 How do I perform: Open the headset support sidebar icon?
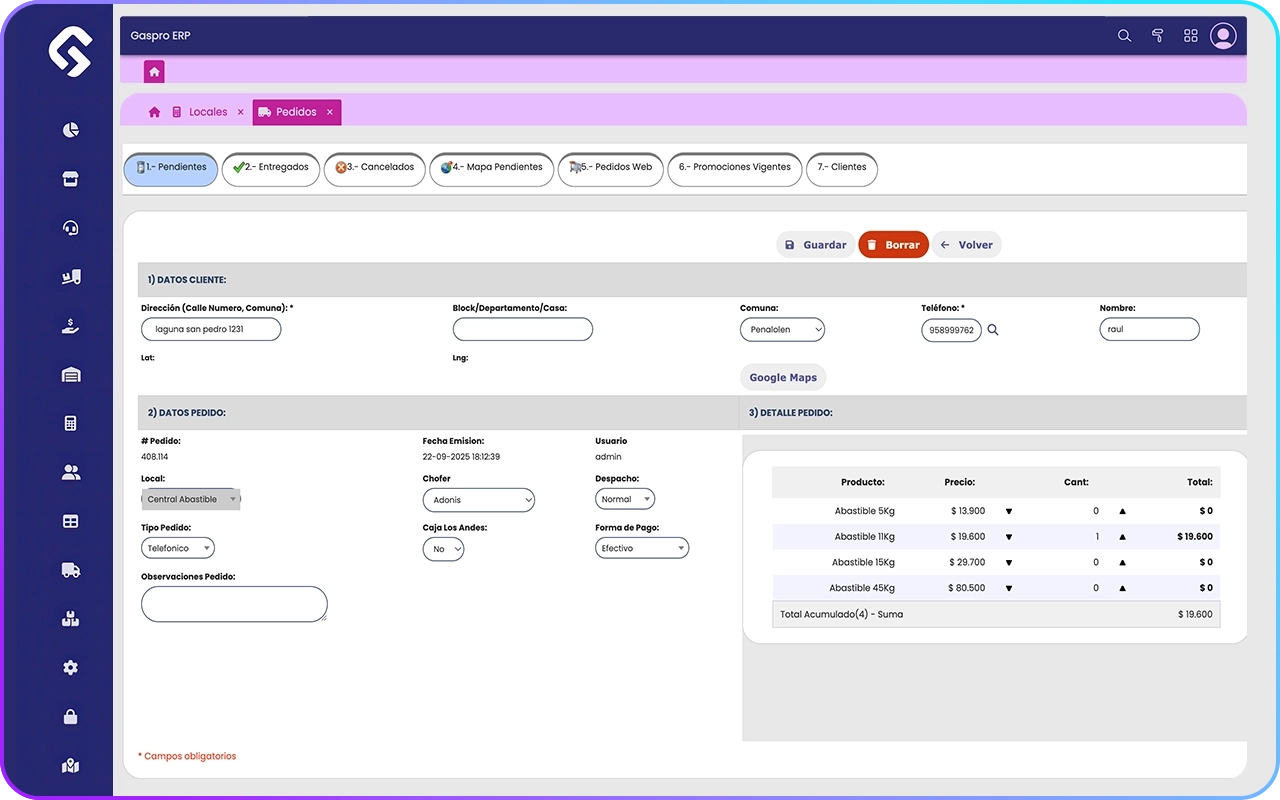[70, 228]
